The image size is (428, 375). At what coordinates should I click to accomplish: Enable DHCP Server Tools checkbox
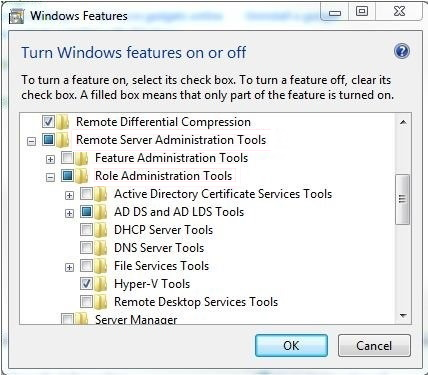[86, 230]
